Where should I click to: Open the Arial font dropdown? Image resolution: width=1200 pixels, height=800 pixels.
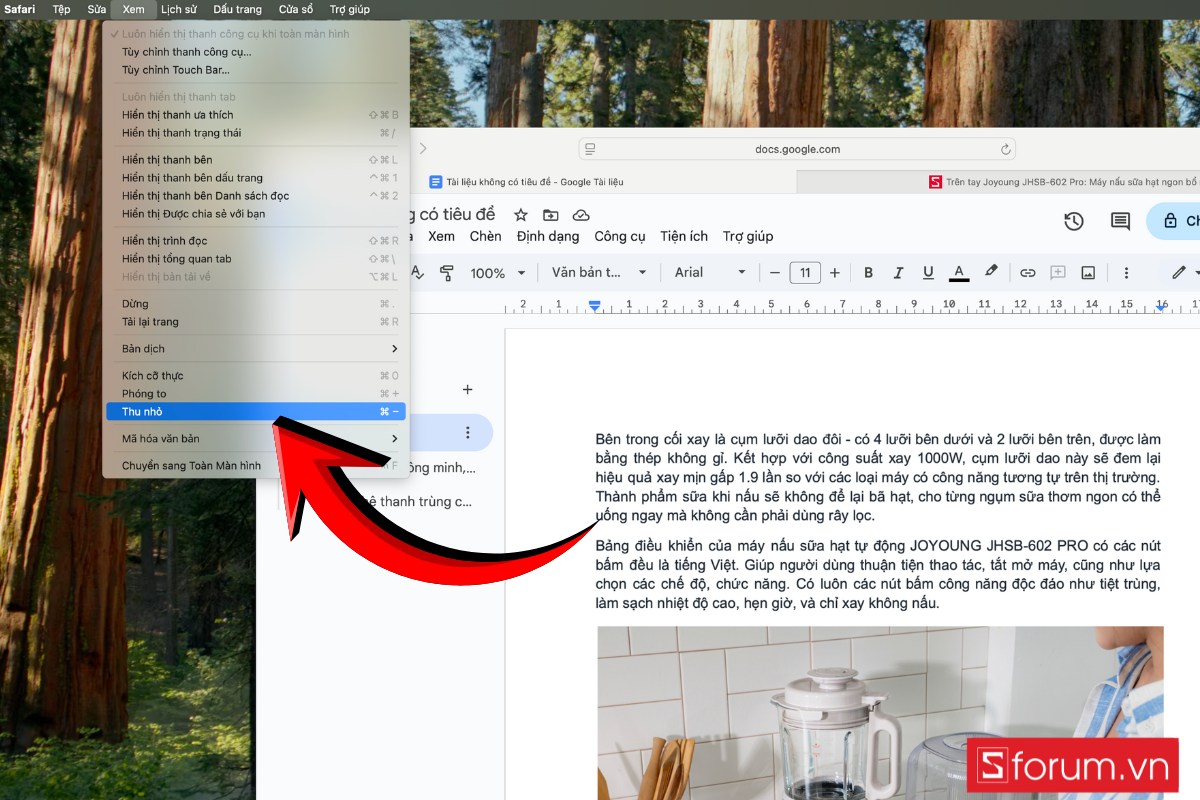(x=709, y=272)
